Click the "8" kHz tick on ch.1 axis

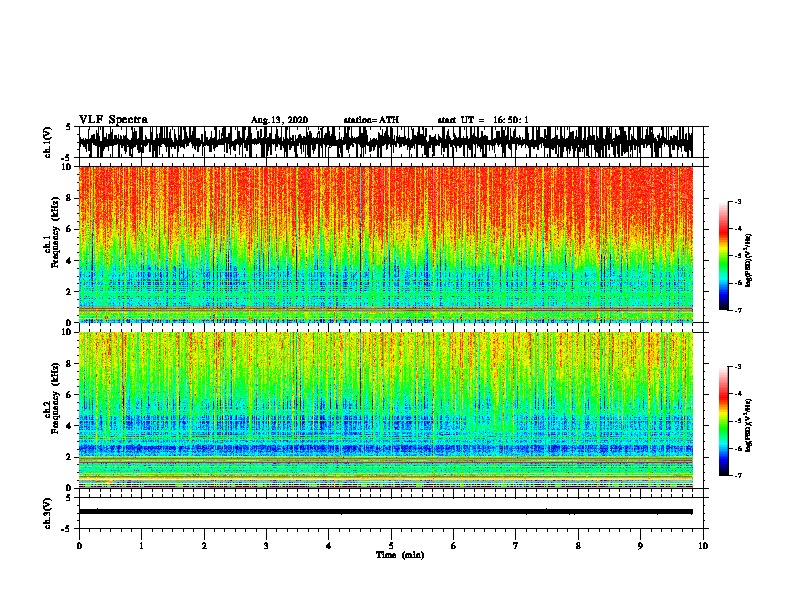(x=69, y=198)
